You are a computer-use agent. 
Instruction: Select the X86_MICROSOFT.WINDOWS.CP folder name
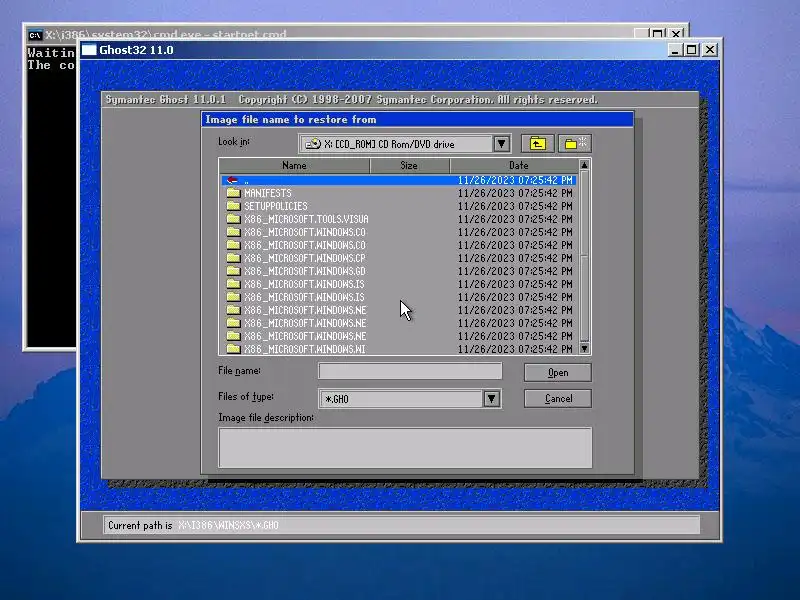[x=305, y=258]
